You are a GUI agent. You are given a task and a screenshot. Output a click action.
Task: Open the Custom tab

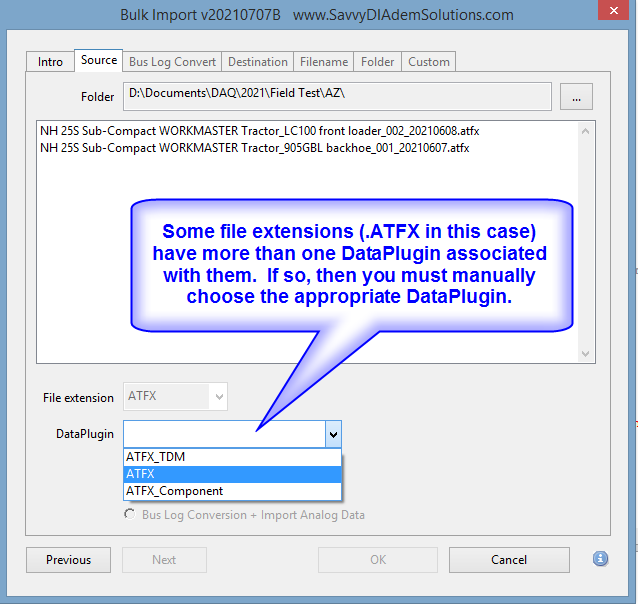428,62
